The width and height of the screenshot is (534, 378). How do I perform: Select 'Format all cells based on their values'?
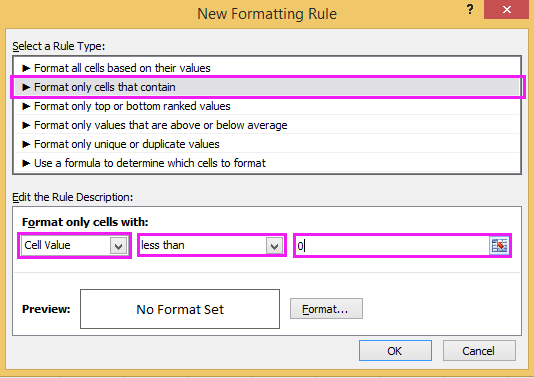point(267,68)
